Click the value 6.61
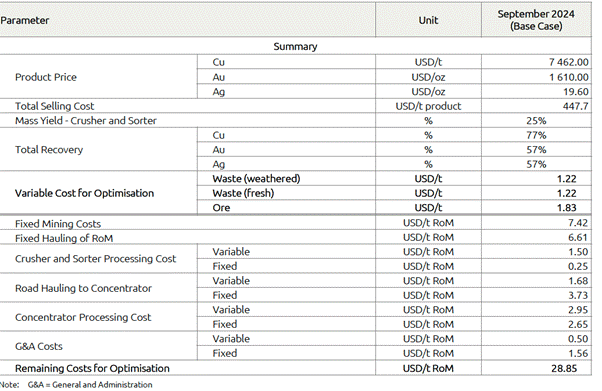602x391 pixels. (578, 237)
